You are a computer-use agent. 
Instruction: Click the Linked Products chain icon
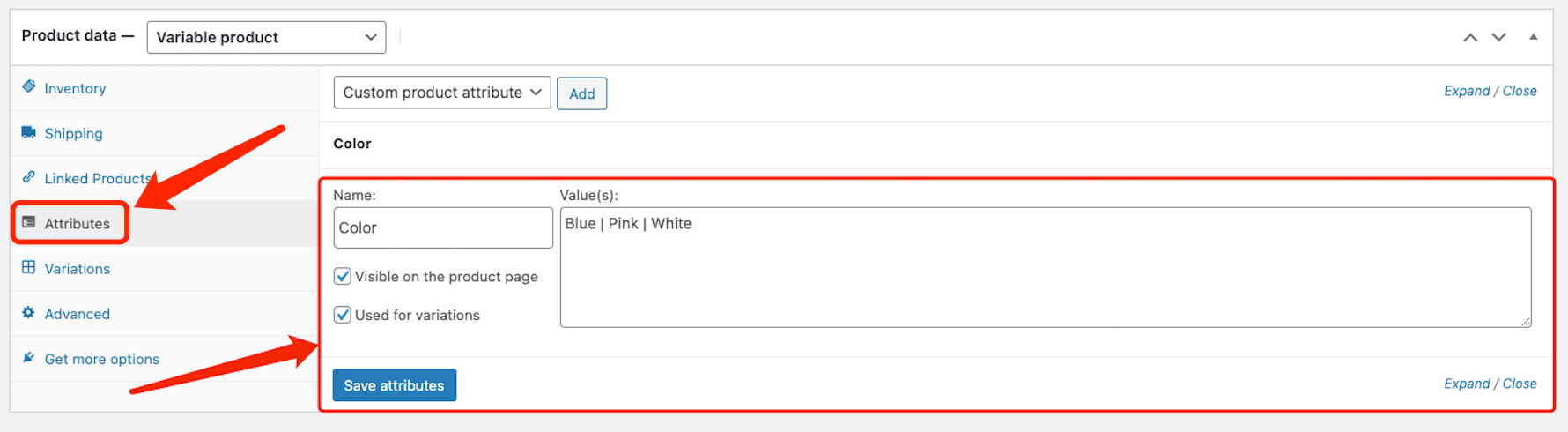click(29, 177)
